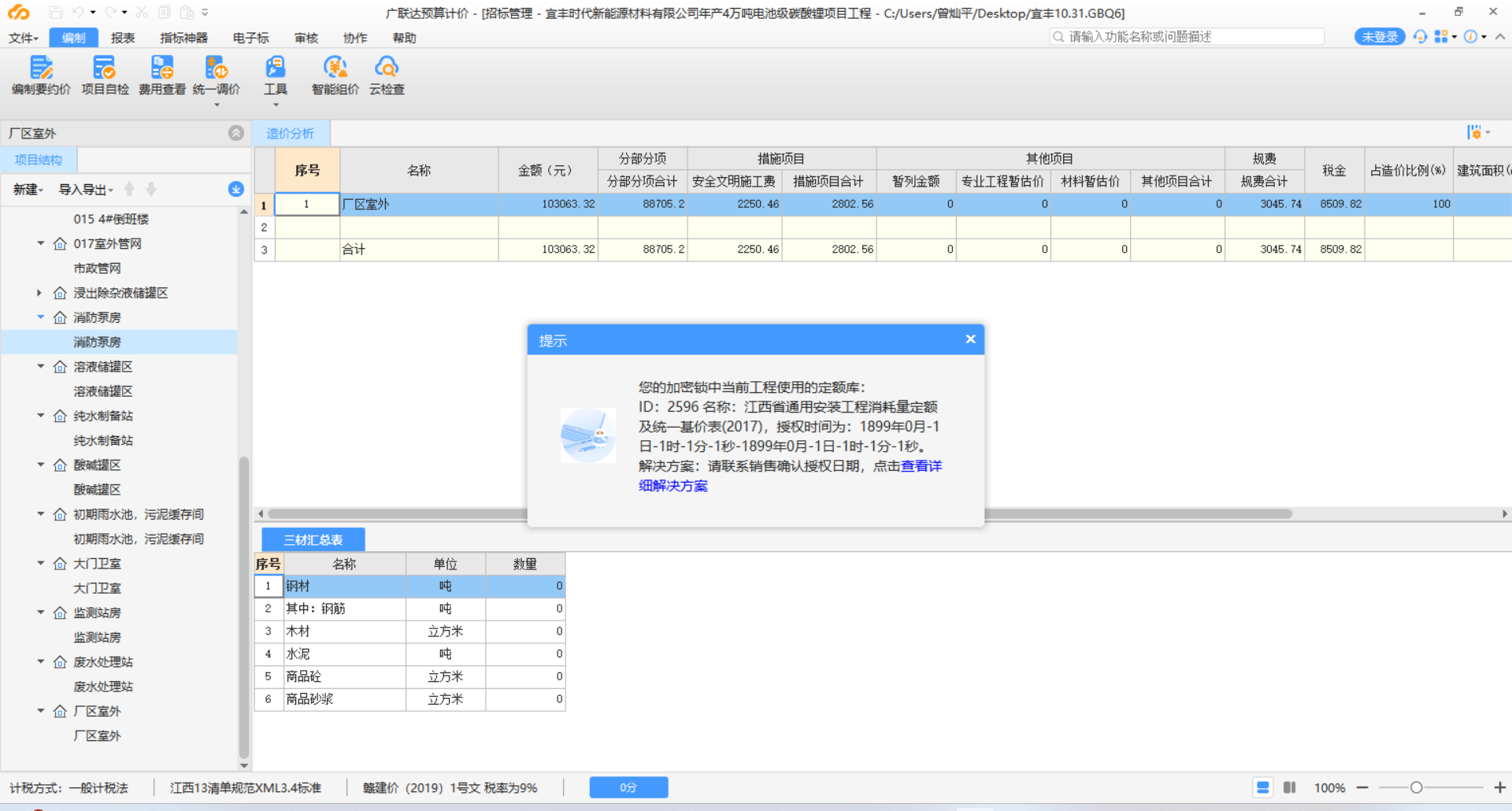Switch to single-page view icon in status bar
Image resolution: width=1512 pixels, height=811 pixels.
[x=1263, y=787]
